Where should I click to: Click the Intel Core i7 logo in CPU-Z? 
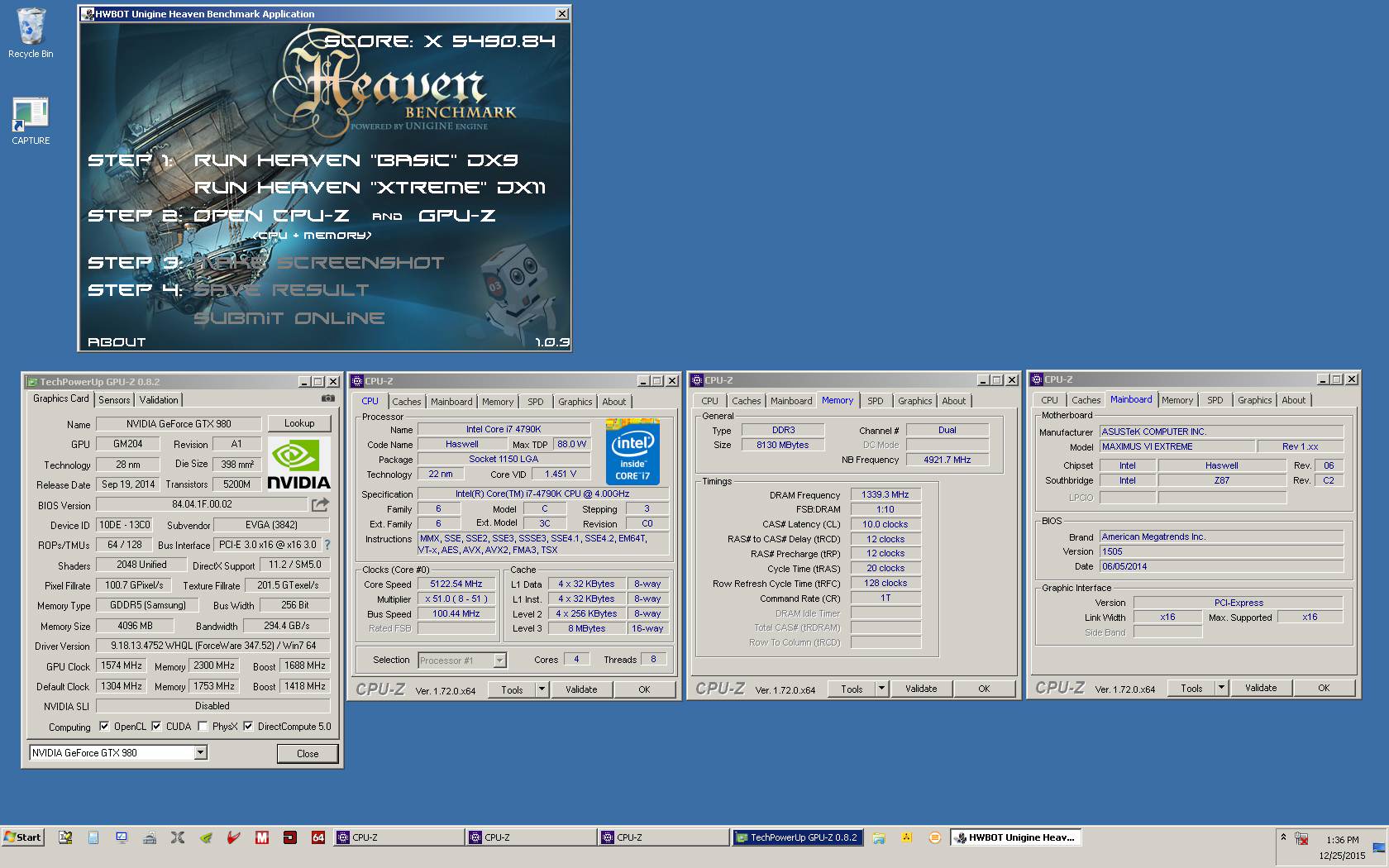click(x=632, y=451)
